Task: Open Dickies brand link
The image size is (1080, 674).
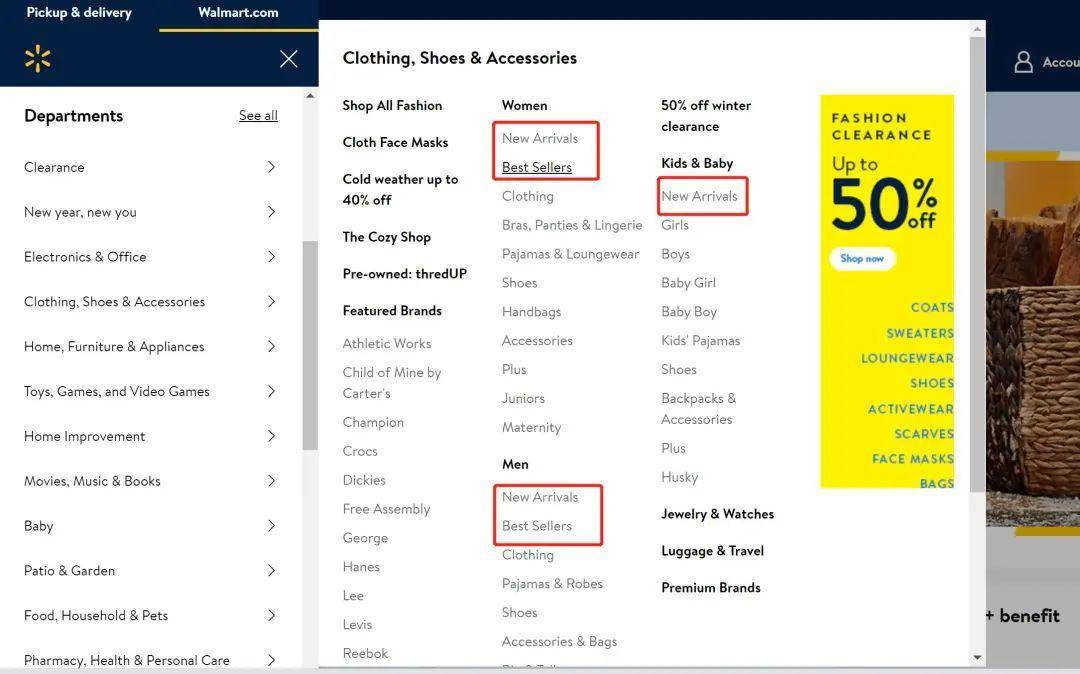Action: (x=364, y=481)
